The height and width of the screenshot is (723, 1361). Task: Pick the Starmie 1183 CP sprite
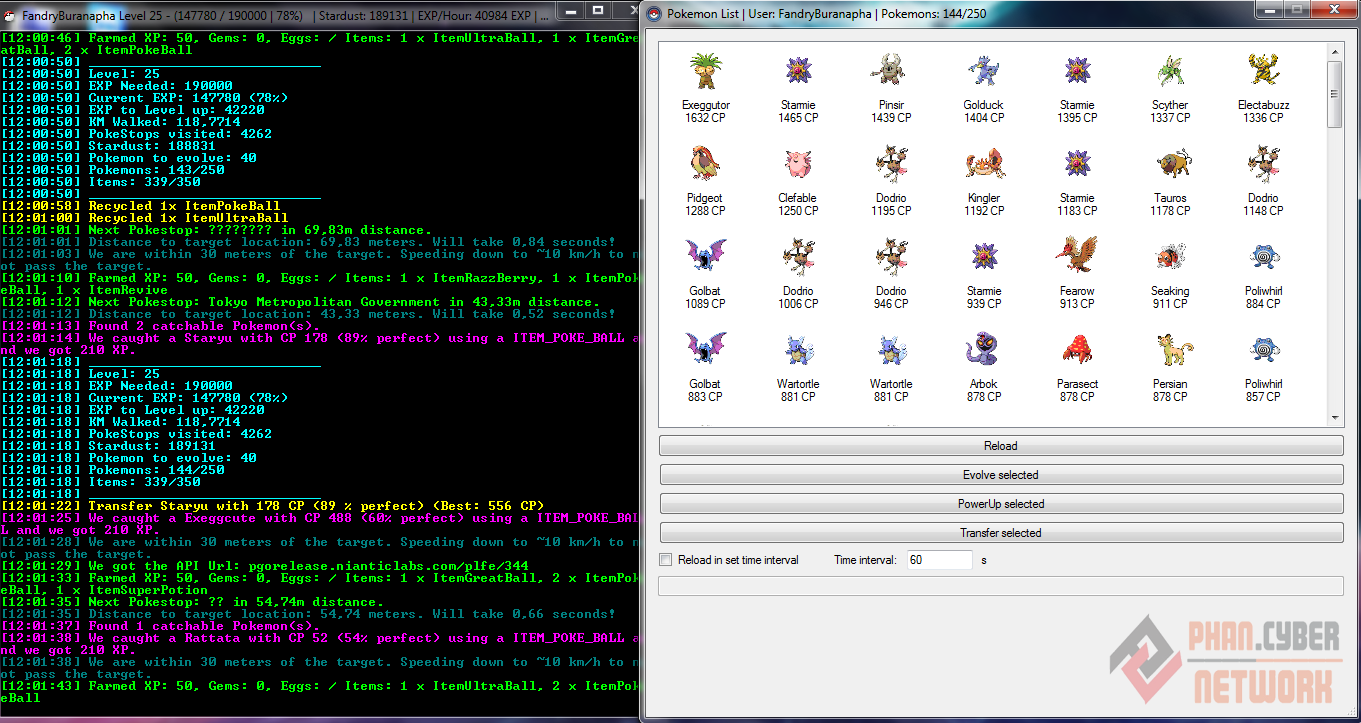click(1077, 165)
